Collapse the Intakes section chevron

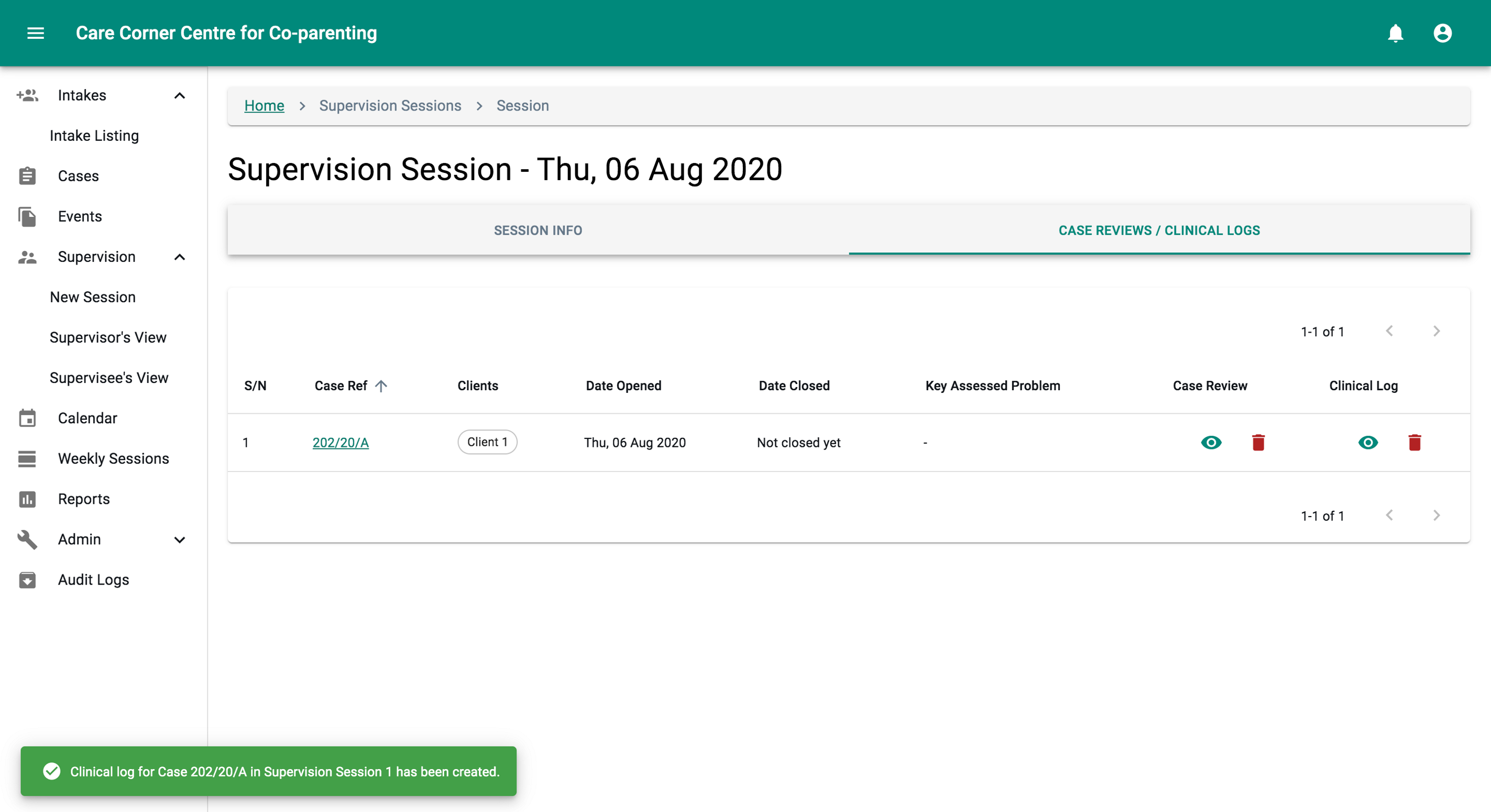[x=180, y=95]
